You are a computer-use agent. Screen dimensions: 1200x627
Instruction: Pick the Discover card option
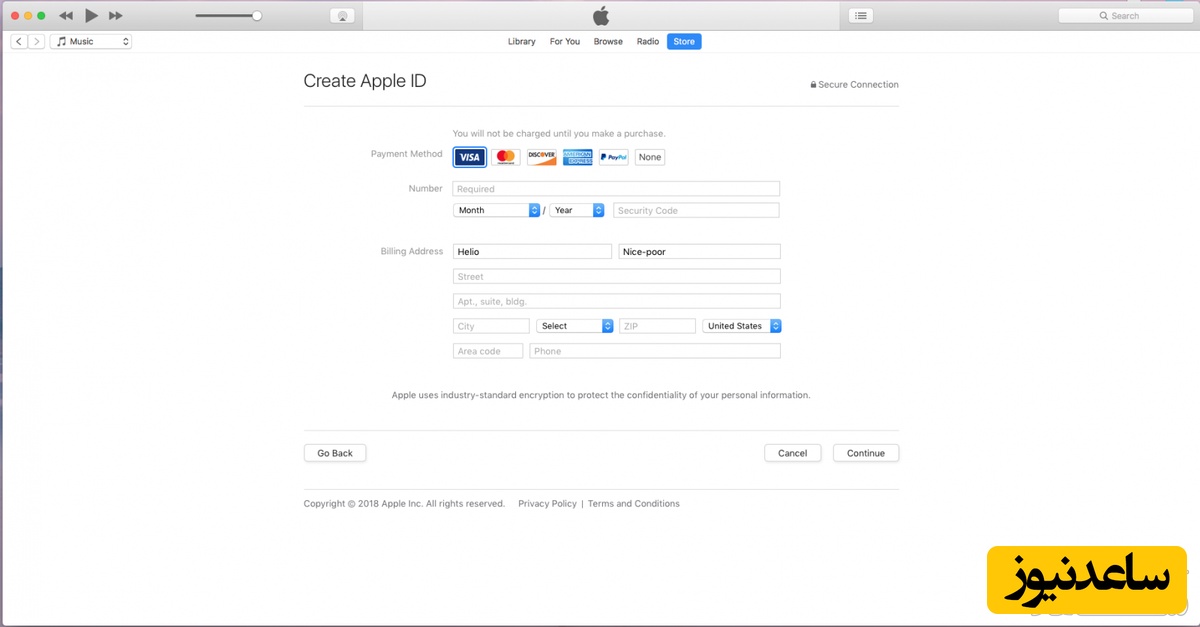click(x=541, y=157)
